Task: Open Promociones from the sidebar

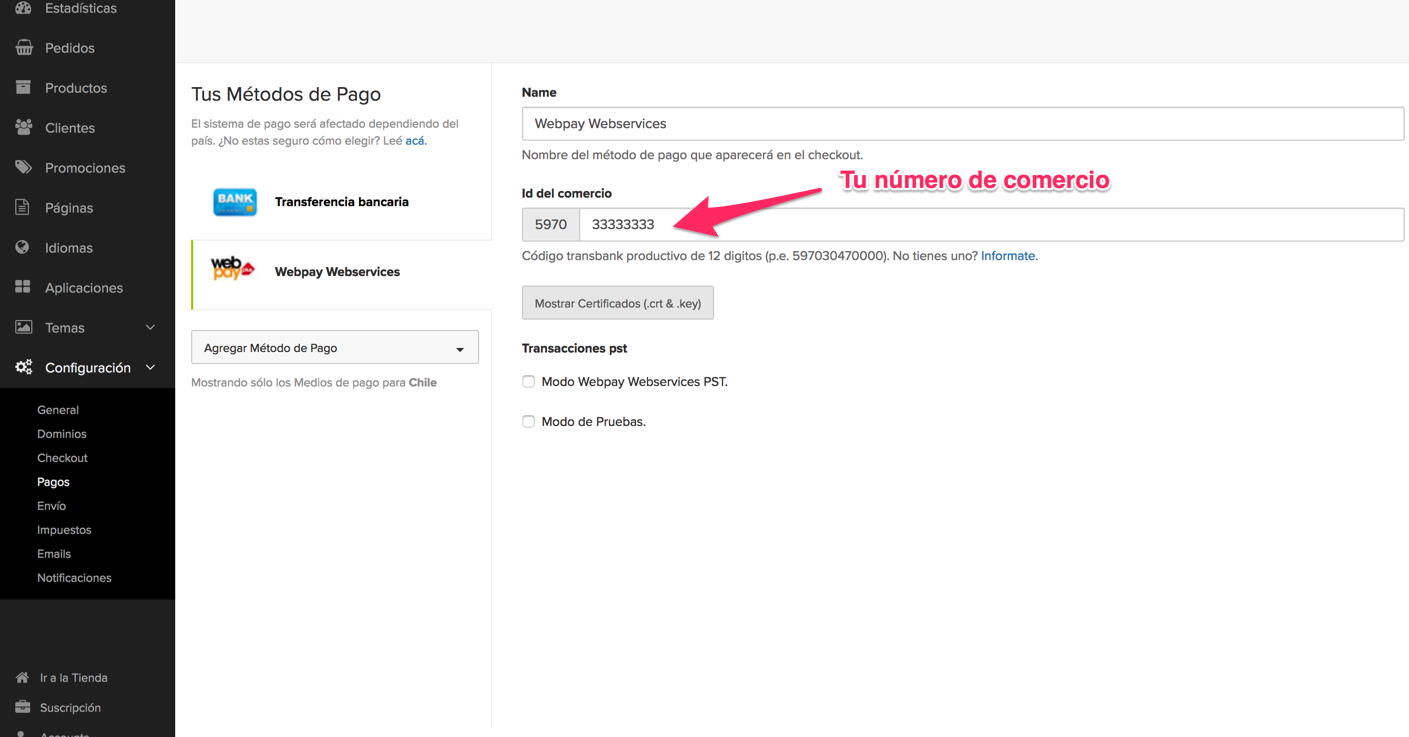Action: tap(87, 168)
